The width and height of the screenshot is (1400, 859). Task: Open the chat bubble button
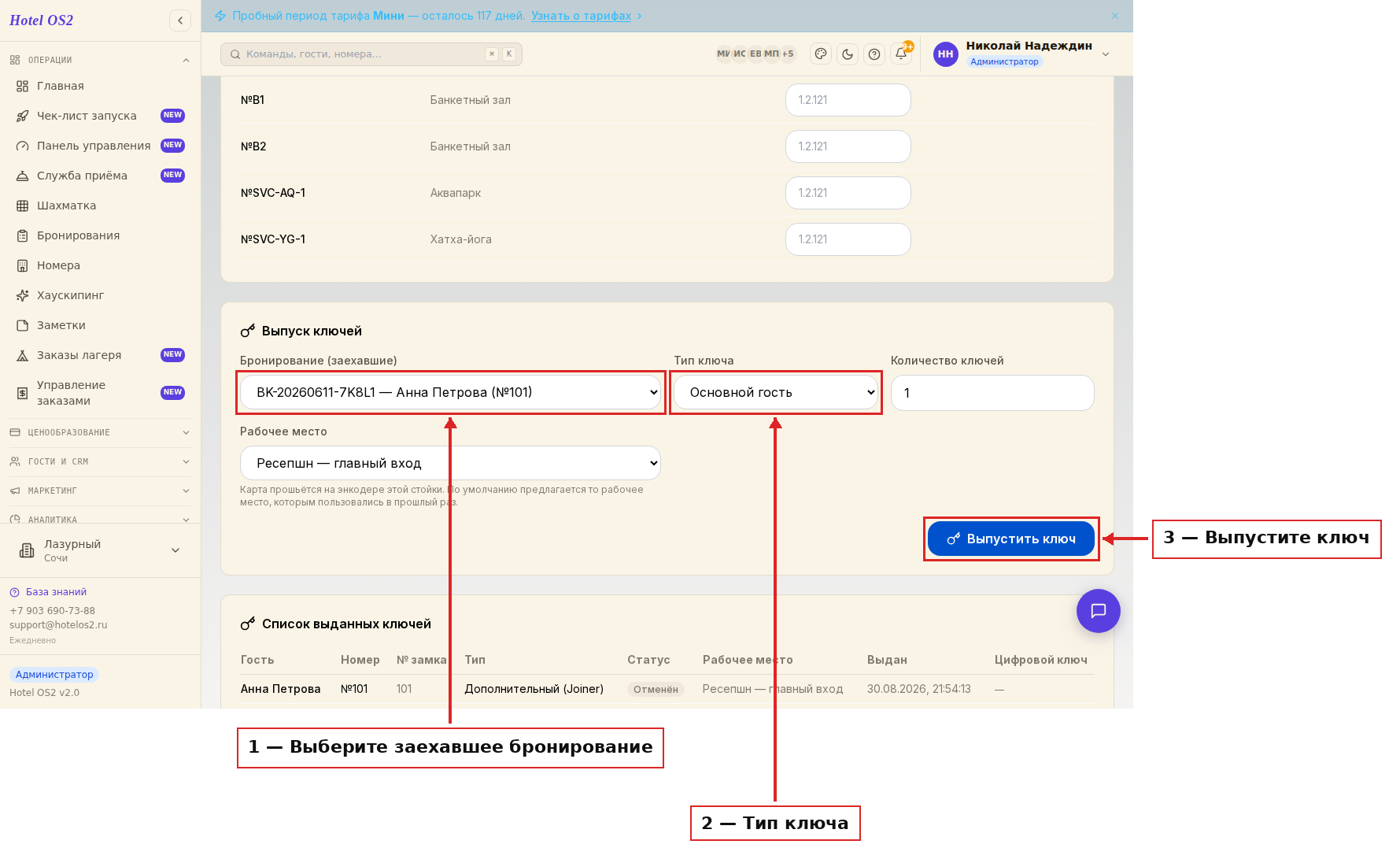tap(1099, 611)
